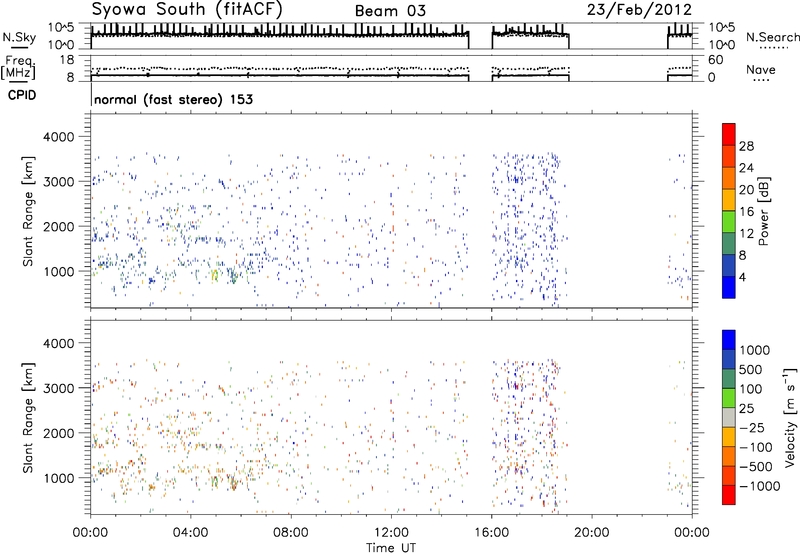Screen dimensions: 800x554
Task: Click the 'Power [dB]' colorbar label
Action: [763, 211]
